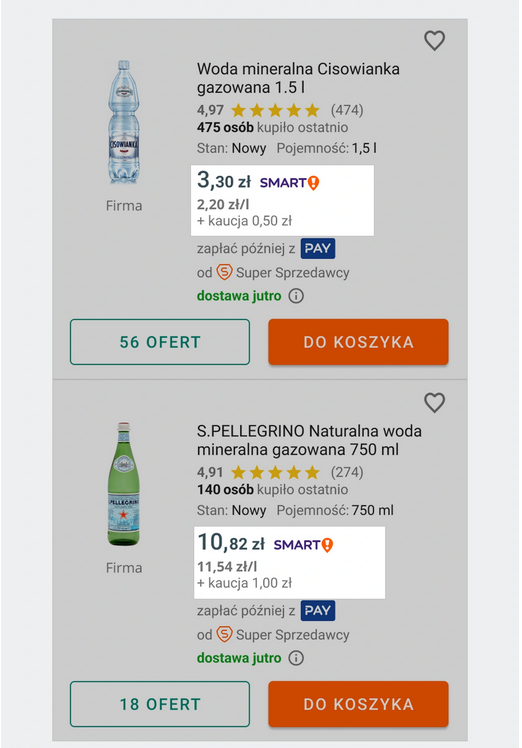This screenshot has height=748, width=522.
Task: Click Super Sprzedawcy badge on Cisowianka listing
Action: [282, 272]
